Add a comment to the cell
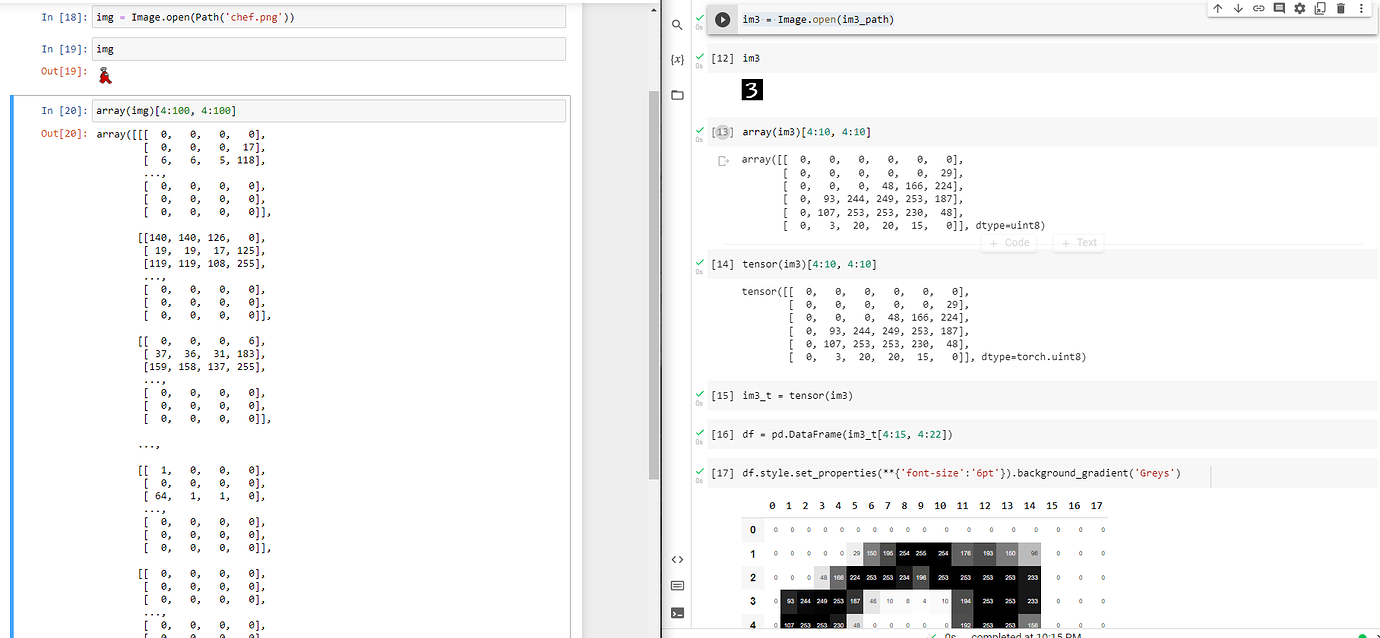Viewport: 1380px width, 638px height. click(1278, 9)
